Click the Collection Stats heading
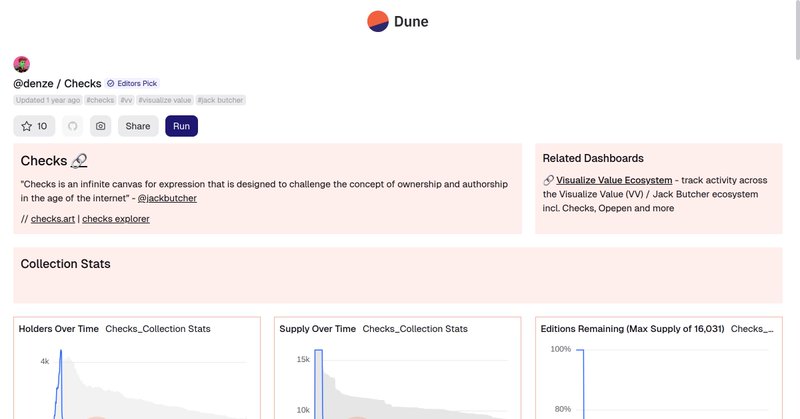 click(65, 264)
